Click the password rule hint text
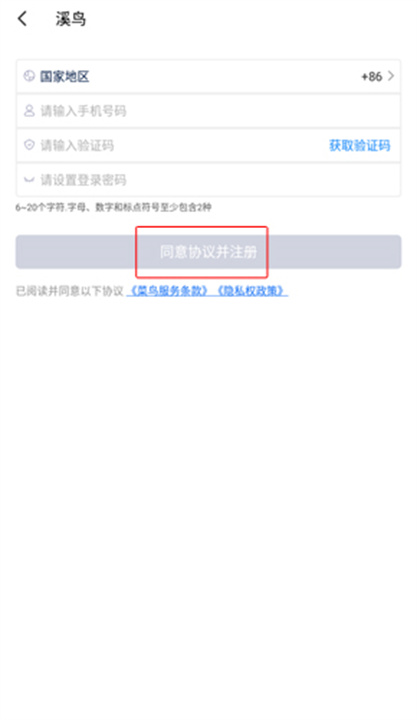Screen dimensions: 417x720 pyautogui.click(x=113, y=208)
